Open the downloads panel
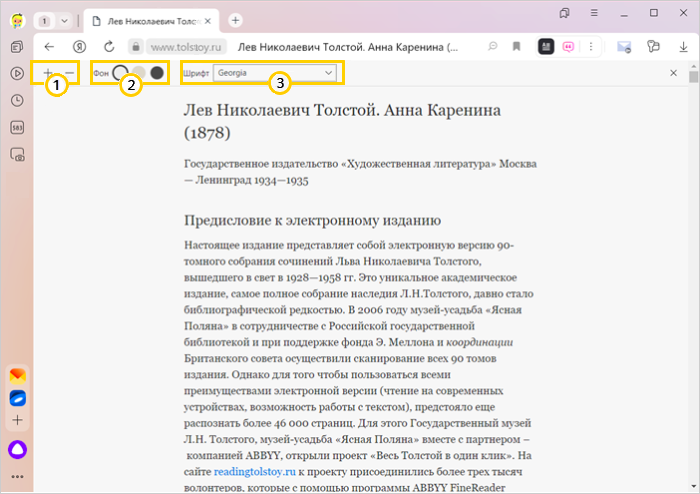700x494 pixels. 683,46
